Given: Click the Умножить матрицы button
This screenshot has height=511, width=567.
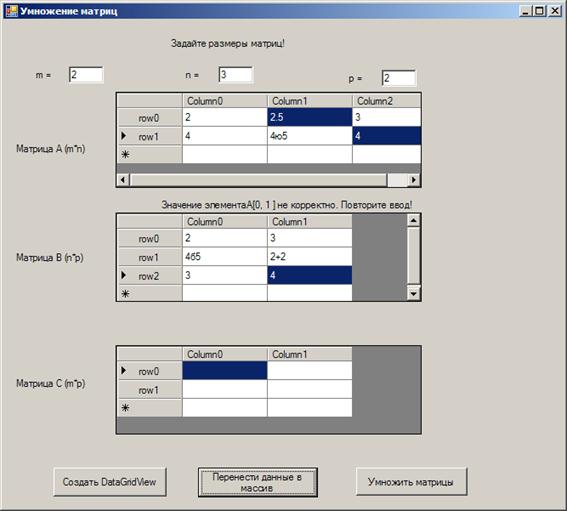Looking at the screenshot, I should click(x=411, y=482).
